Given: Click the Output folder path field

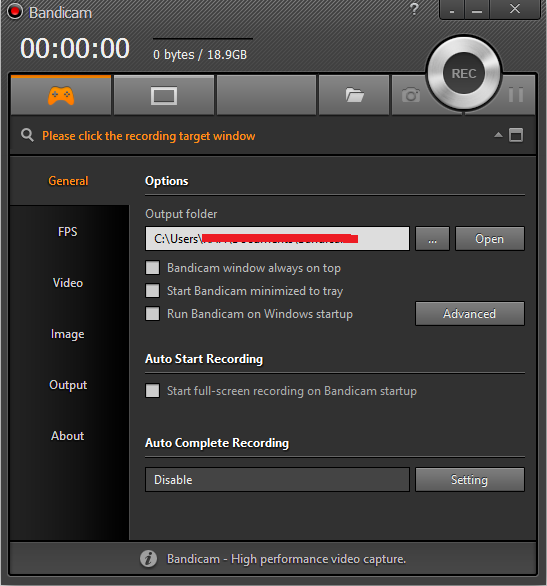Looking at the screenshot, I should pos(277,238).
